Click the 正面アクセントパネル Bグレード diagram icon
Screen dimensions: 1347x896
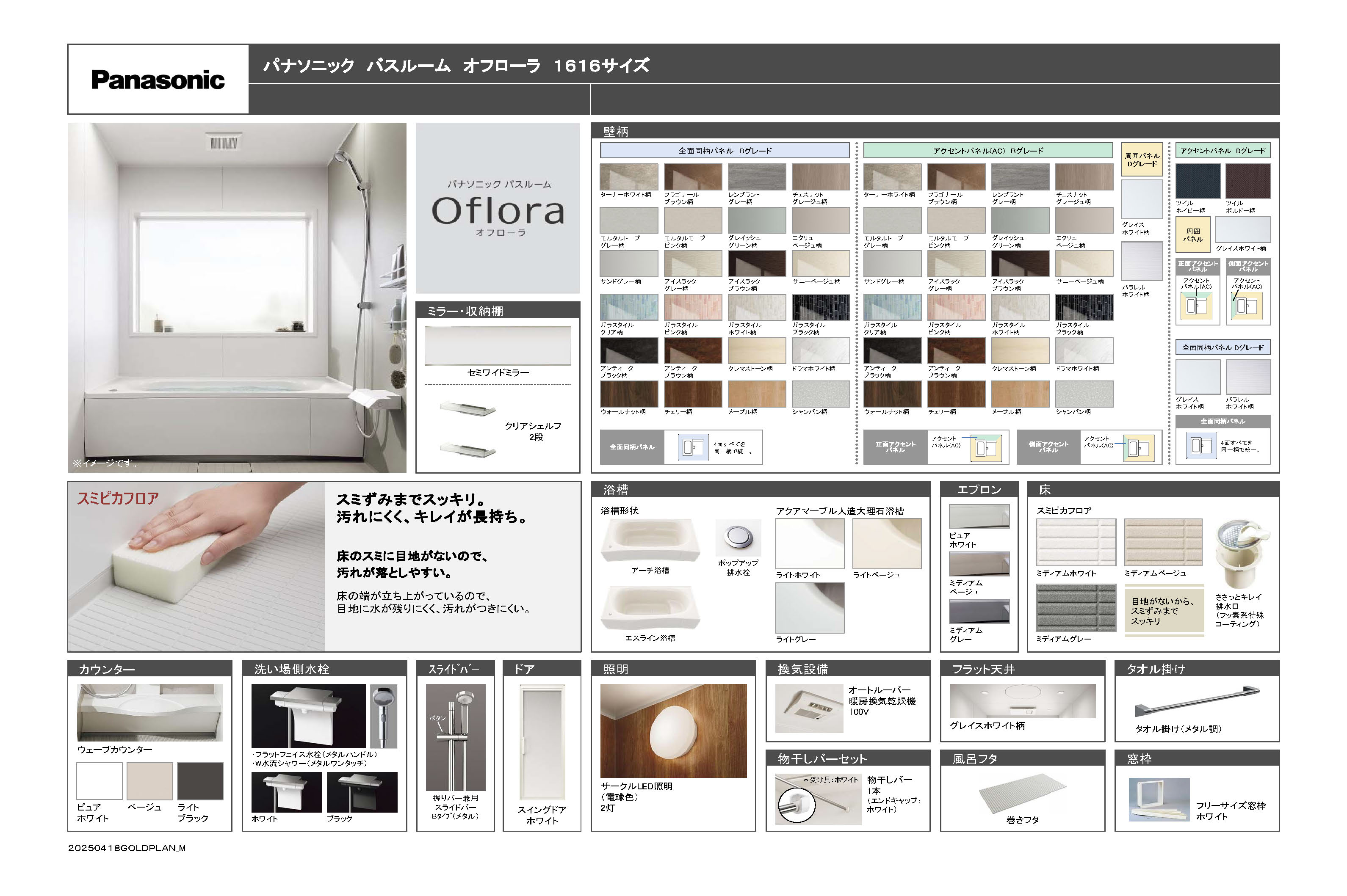point(986,447)
